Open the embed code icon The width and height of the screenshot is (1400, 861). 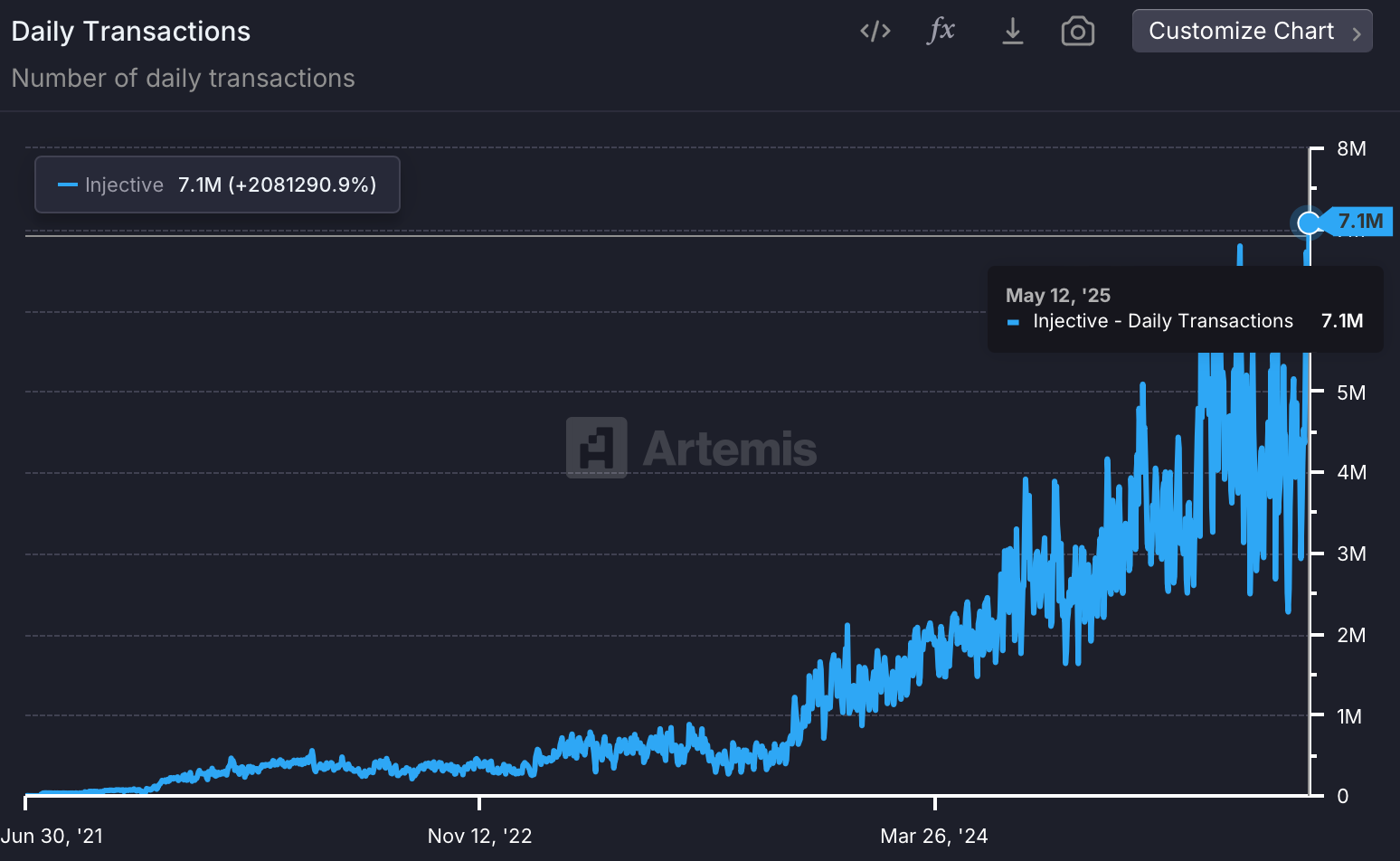[875, 32]
